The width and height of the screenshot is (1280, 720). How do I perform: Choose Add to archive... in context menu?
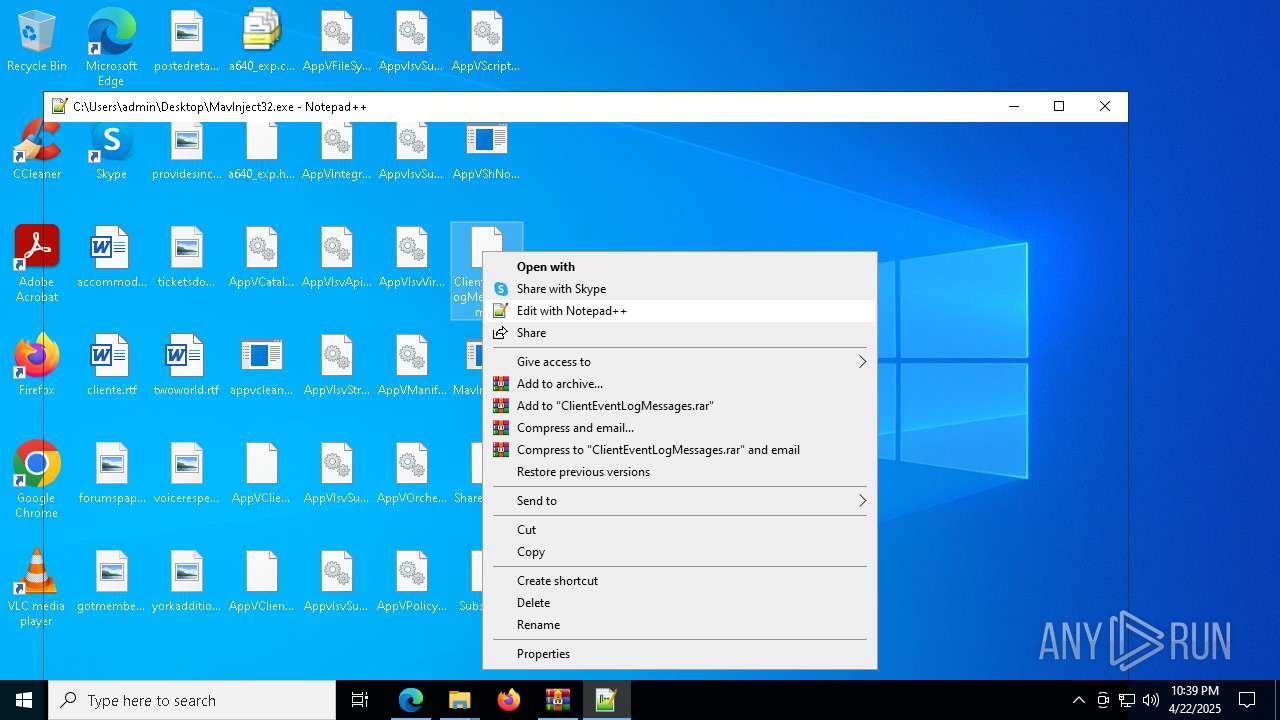click(x=680, y=384)
